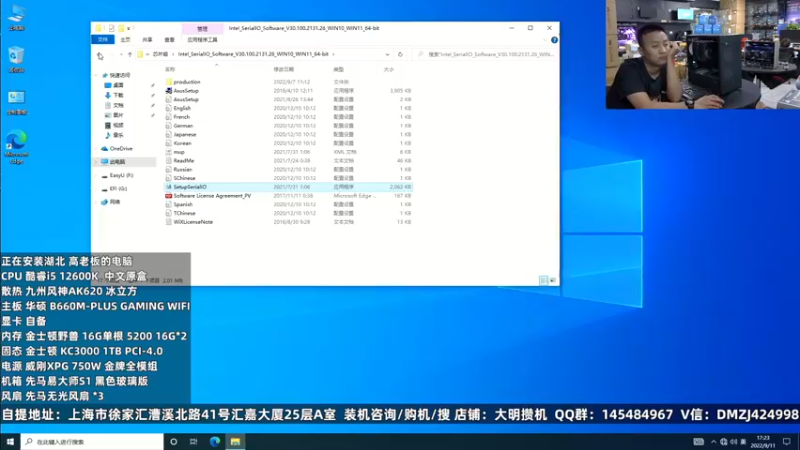The image size is (800, 450).
Task: Select OneDrive in navigation pane
Action: [x=120, y=148]
